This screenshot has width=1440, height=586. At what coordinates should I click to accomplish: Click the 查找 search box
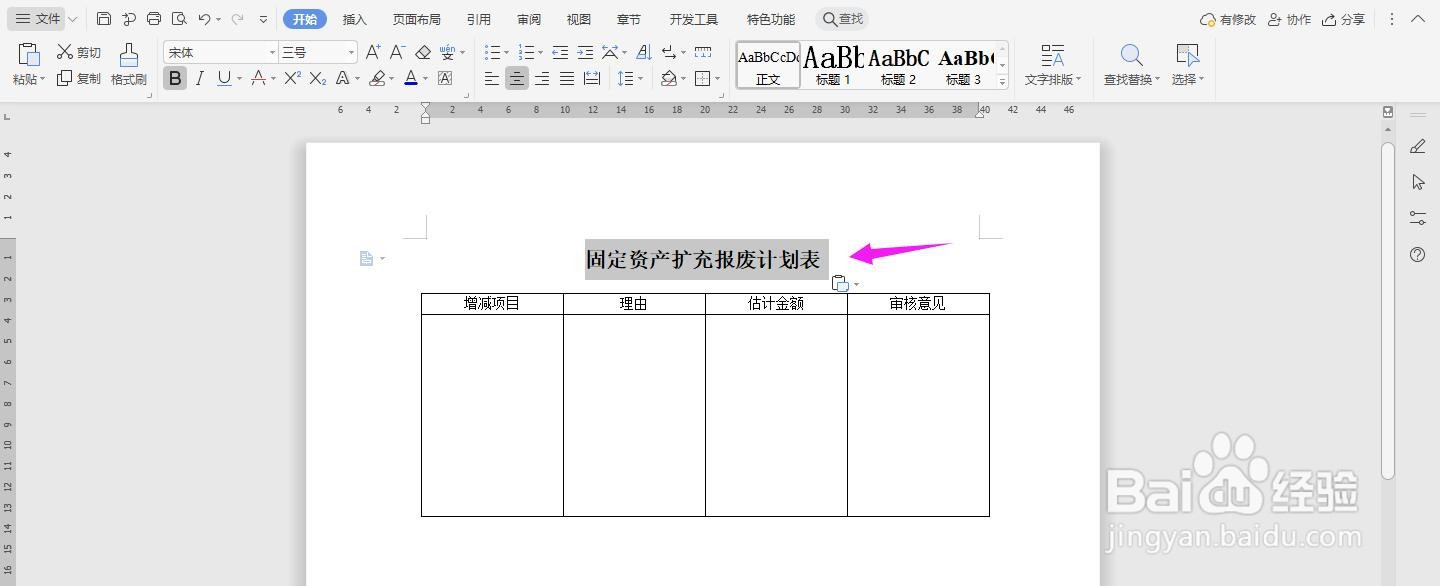point(842,19)
